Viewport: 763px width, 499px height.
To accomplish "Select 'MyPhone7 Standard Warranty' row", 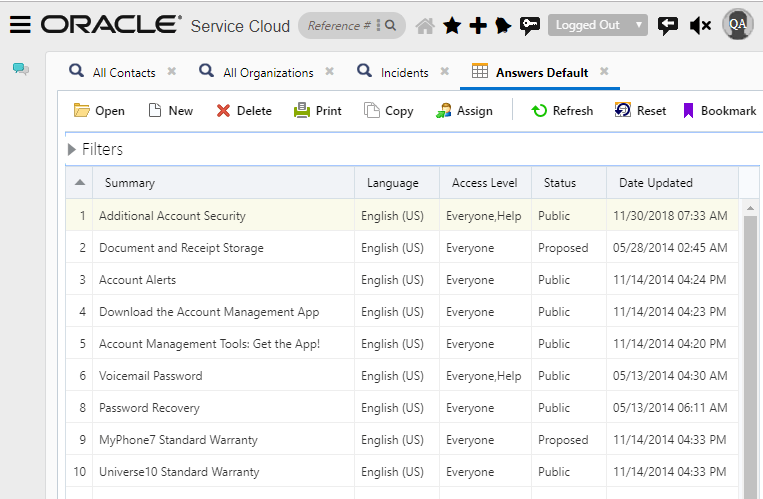I will coord(402,440).
